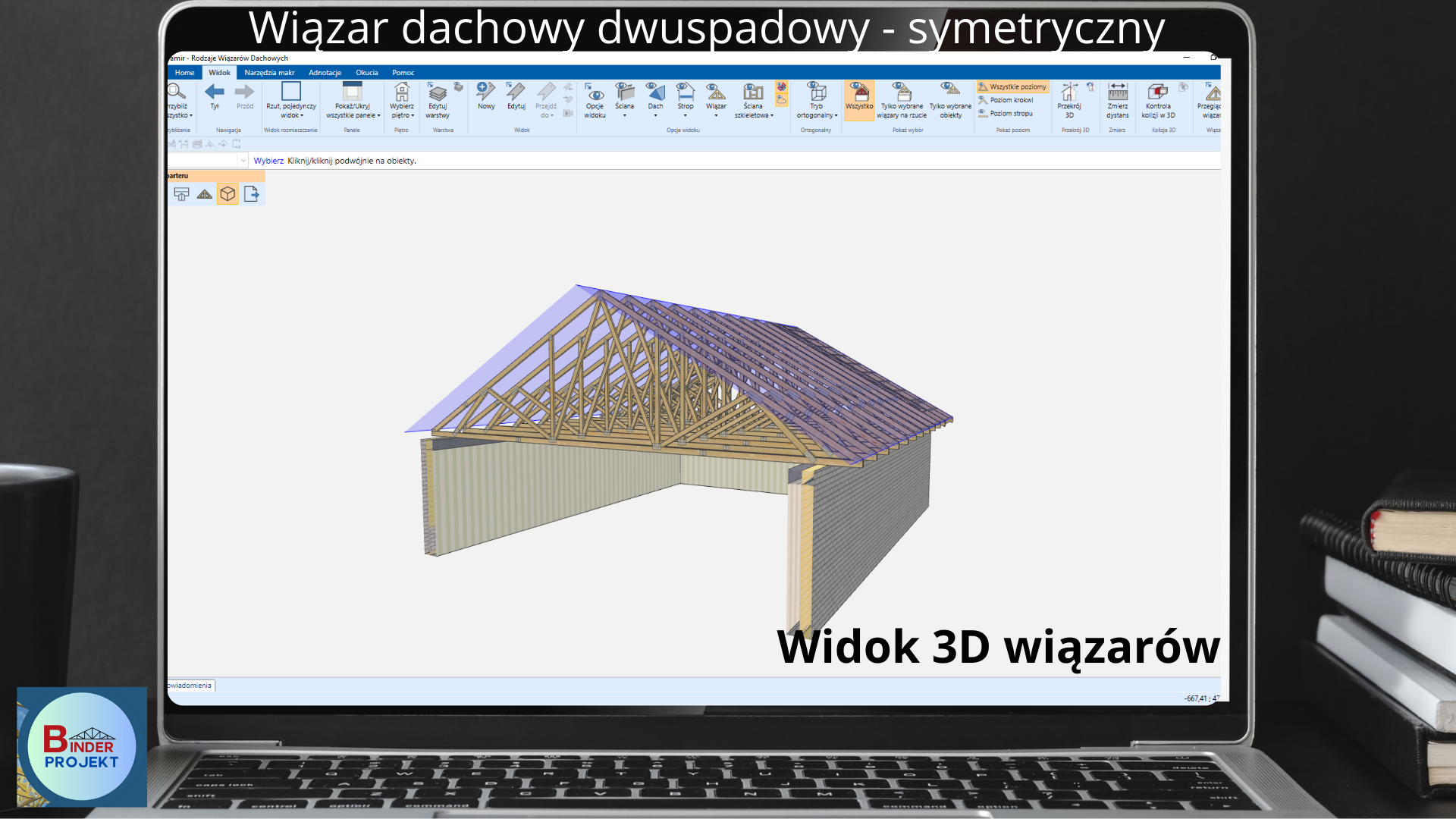Switch to Narzędzia makr tab
This screenshot has width=1456, height=819.
pos(269,73)
